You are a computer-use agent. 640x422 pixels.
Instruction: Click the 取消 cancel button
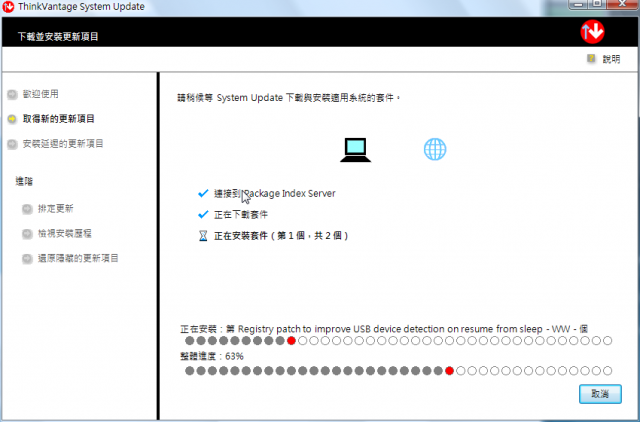(x=600, y=393)
